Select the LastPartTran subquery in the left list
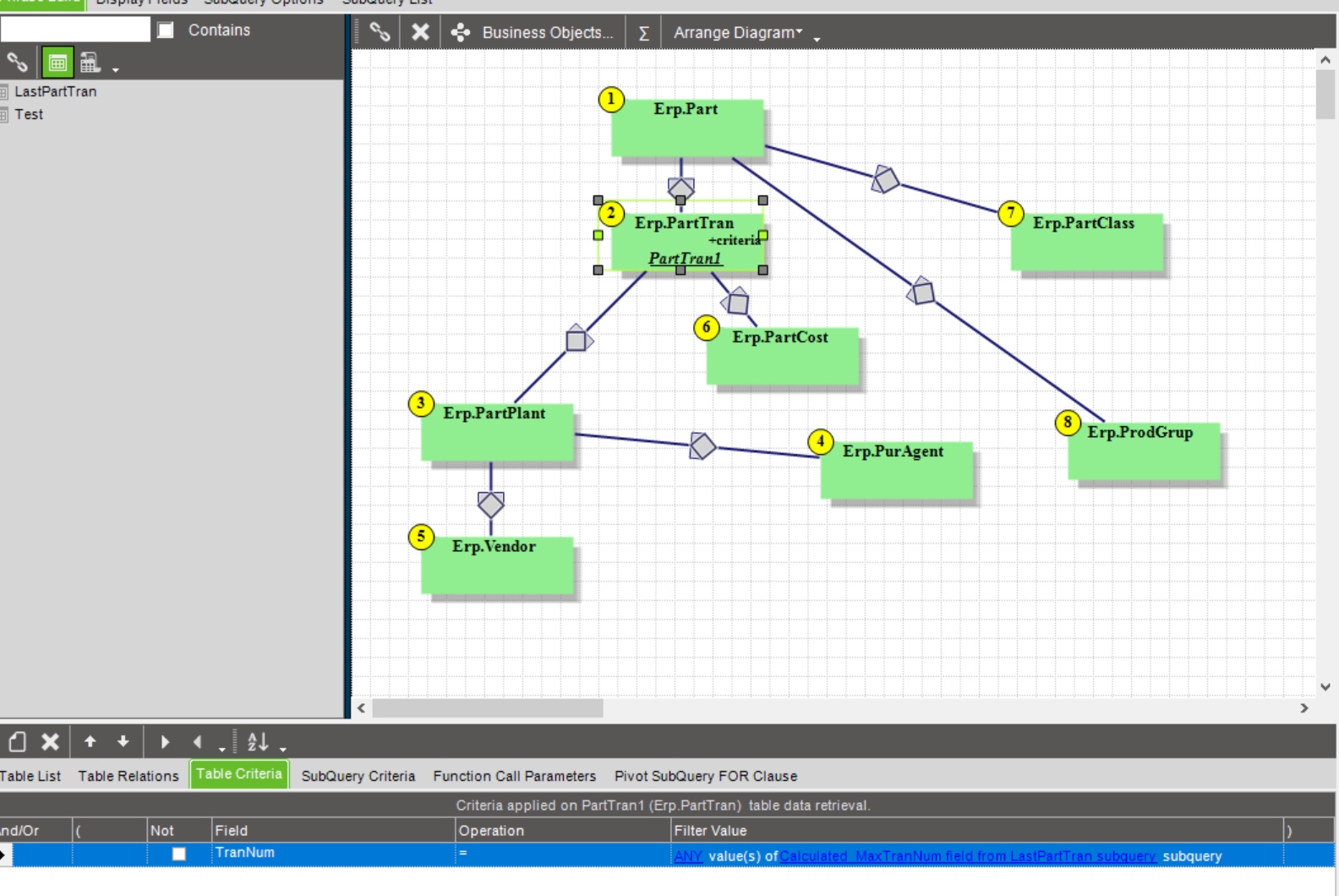This screenshot has width=1339, height=896. (x=56, y=91)
